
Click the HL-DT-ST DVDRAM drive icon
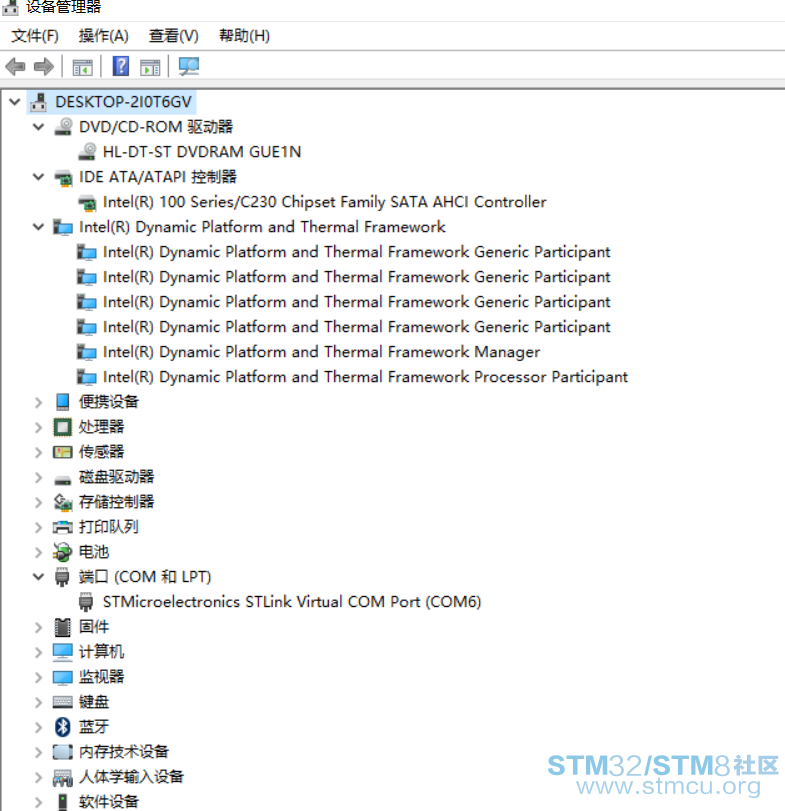click(x=87, y=152)
